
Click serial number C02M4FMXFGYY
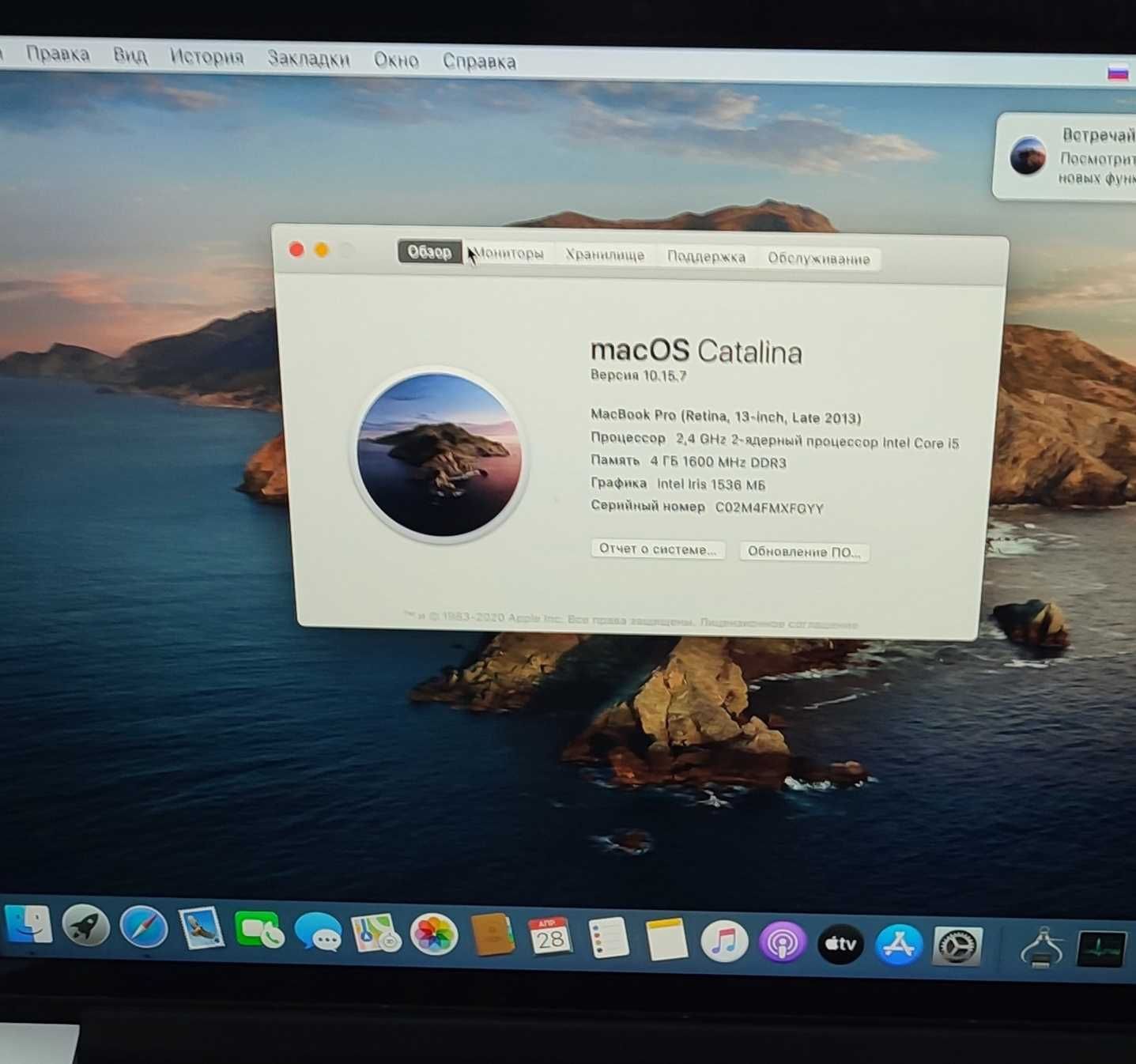[x=769, y=507]
